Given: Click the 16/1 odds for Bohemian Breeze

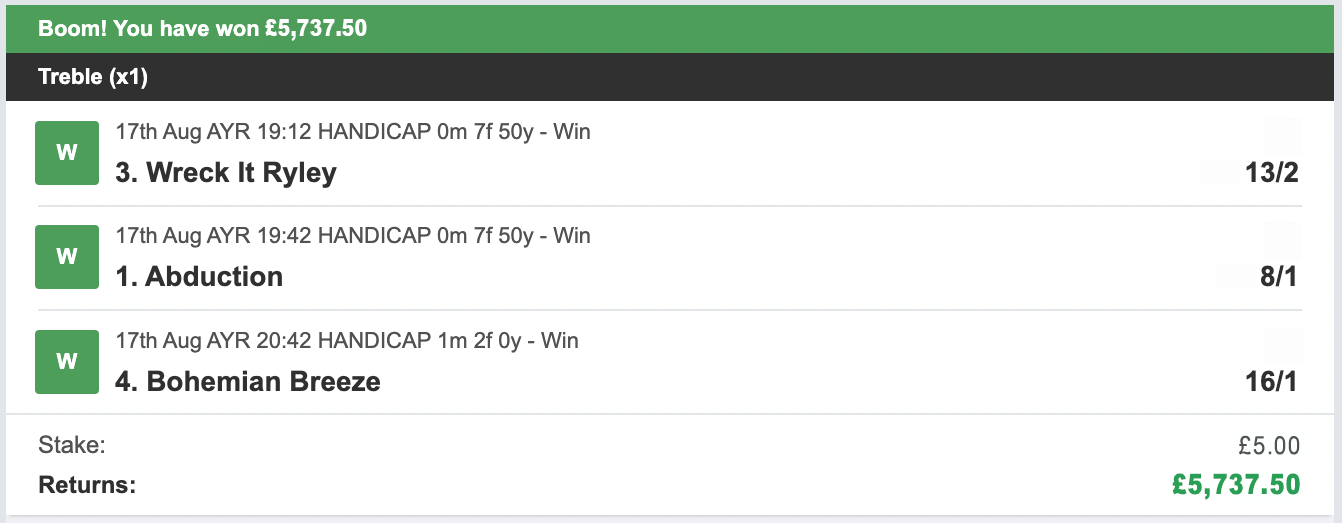Looking at the screenshot, I should point(1272,382).
